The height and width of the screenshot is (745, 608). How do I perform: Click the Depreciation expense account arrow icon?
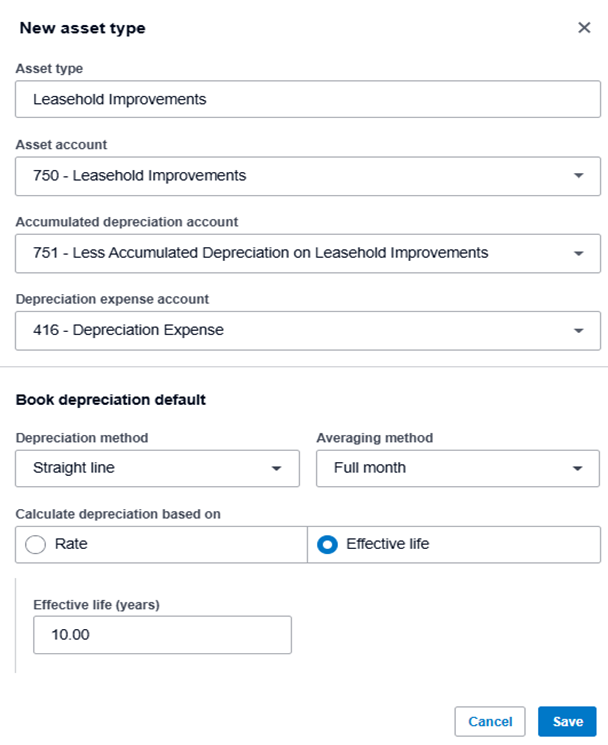pos(579,331)
